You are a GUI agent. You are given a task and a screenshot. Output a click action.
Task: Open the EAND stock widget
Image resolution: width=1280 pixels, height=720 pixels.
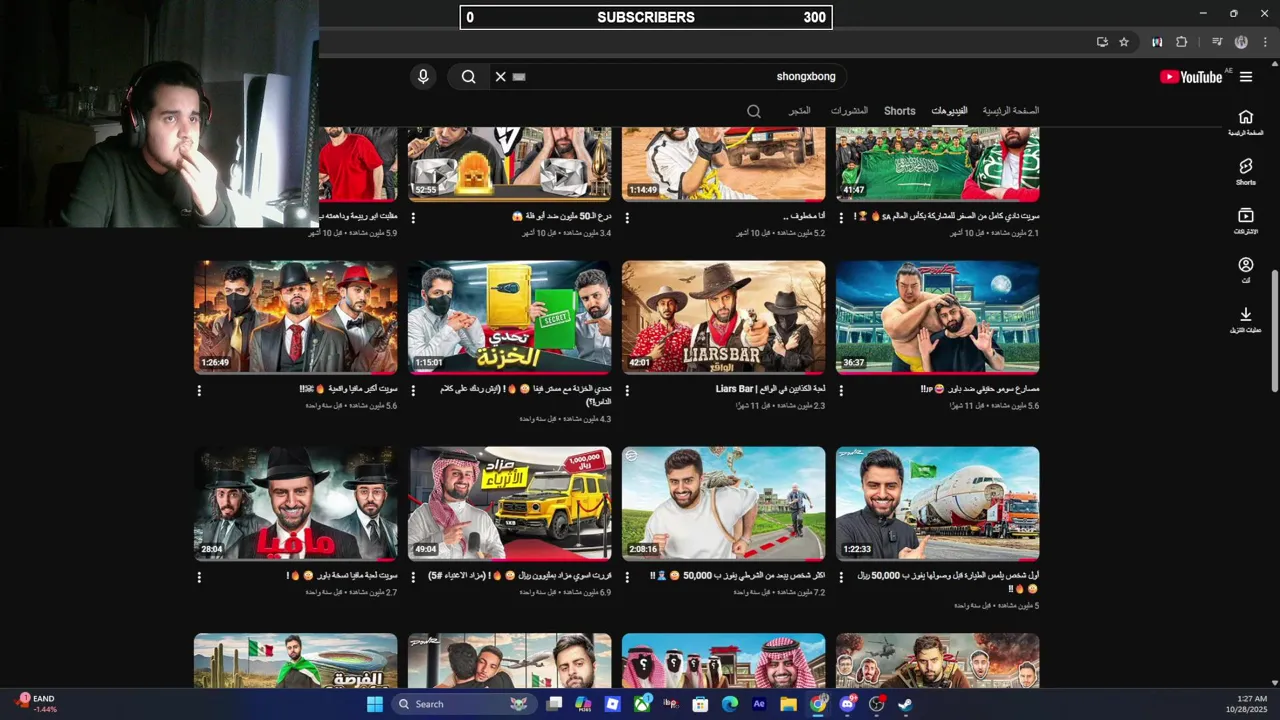(36, 703)
